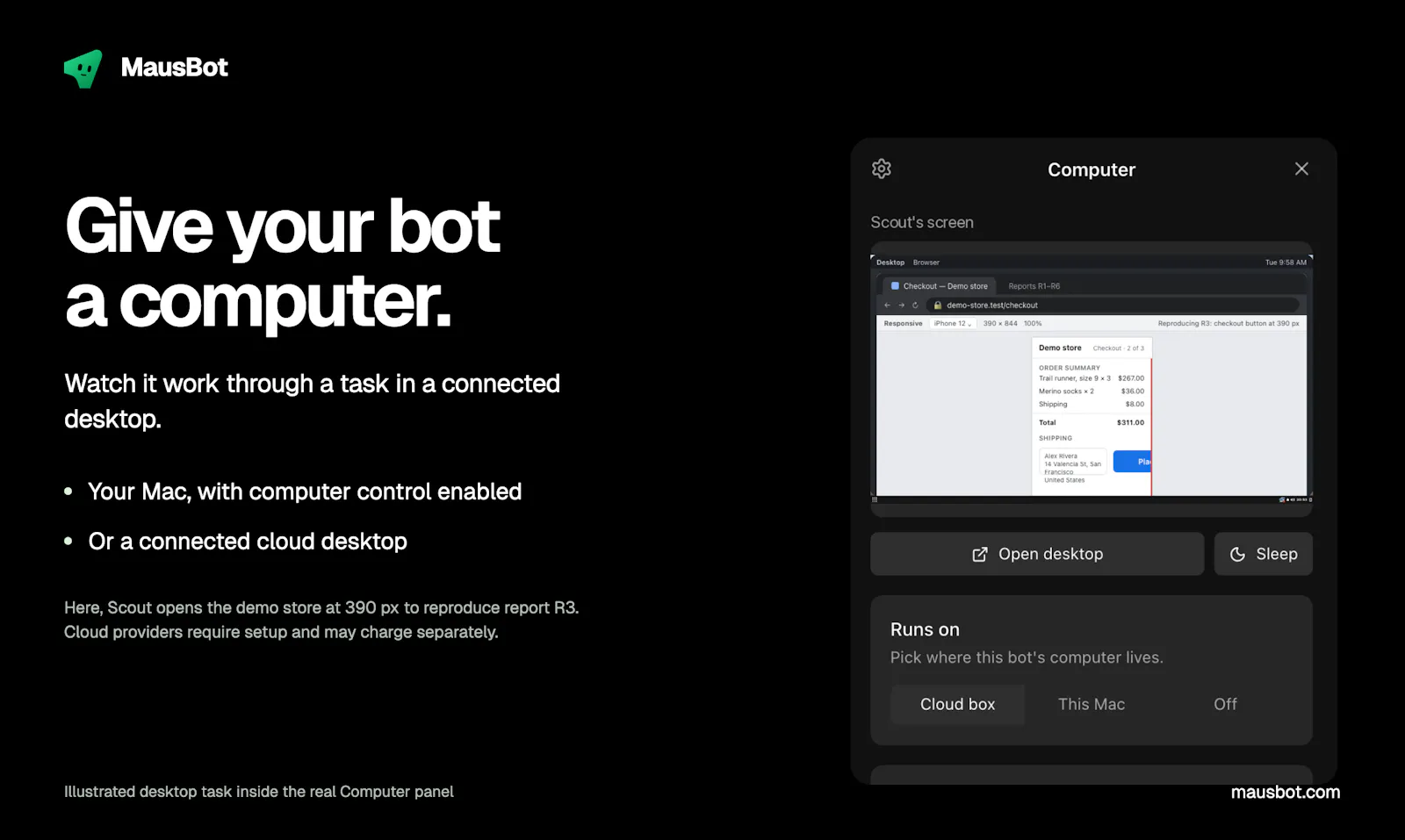Click the Merino socks × 2 line
Screen dimensions: 1405x840
click(1092, 391)
